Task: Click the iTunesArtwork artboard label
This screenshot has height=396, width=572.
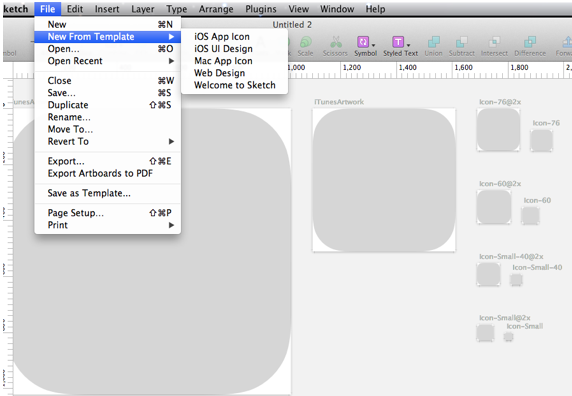Action: 339,102
